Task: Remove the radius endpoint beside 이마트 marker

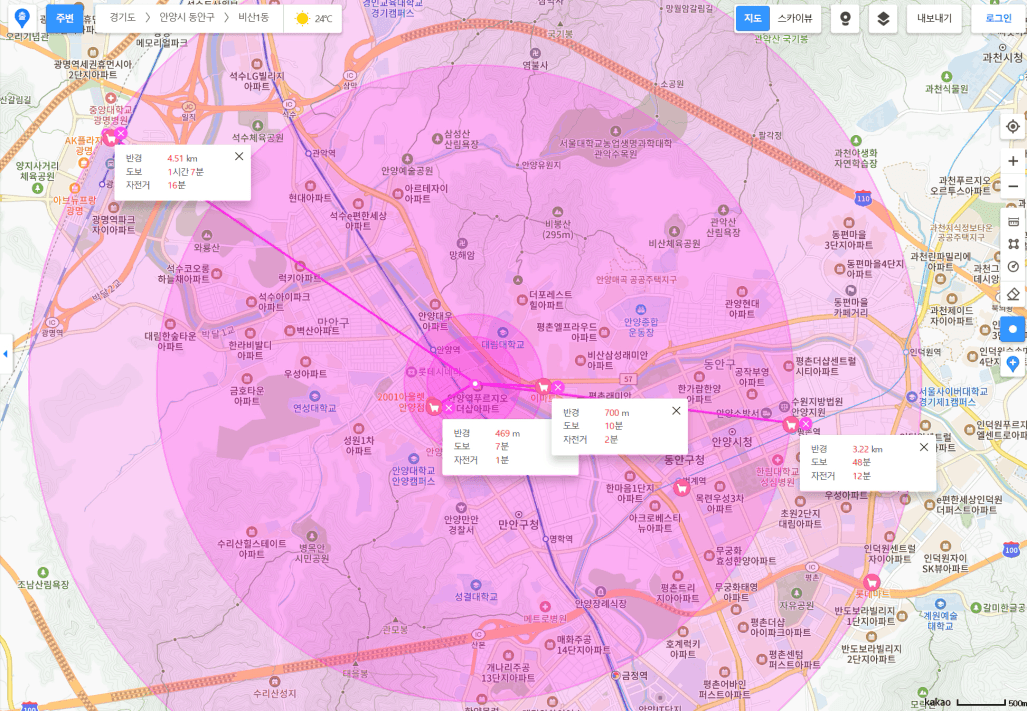Action: [x=557, y=387]
